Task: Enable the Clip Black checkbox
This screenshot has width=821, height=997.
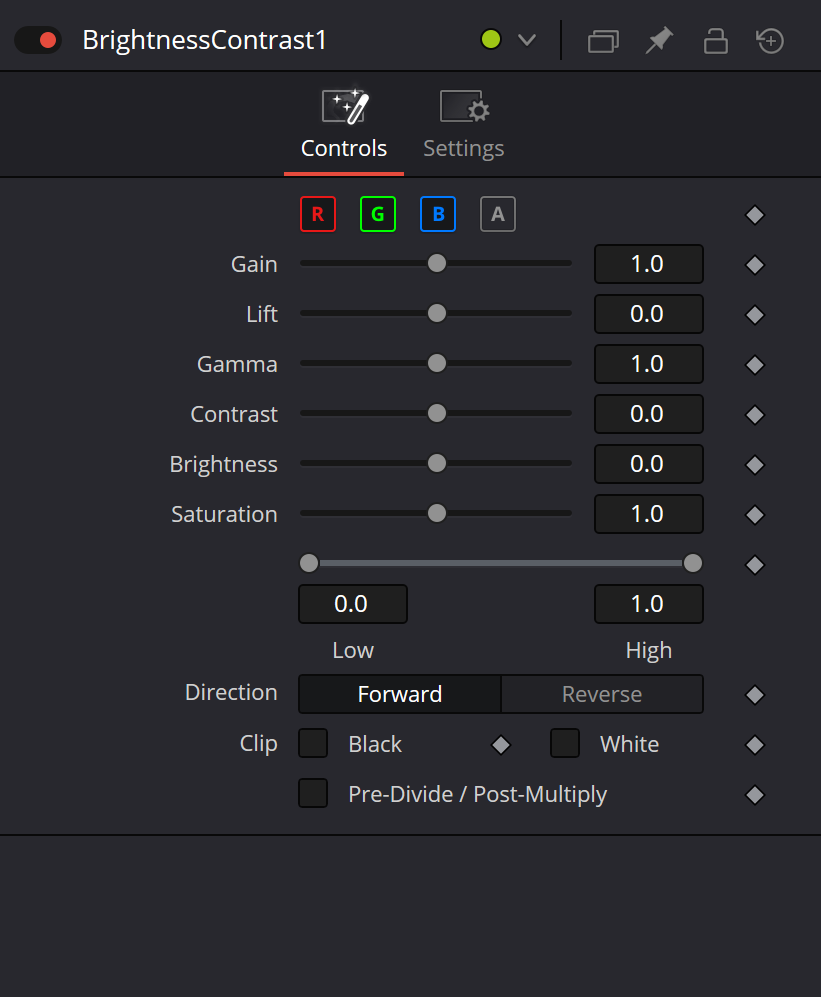Action: (313, 744)
